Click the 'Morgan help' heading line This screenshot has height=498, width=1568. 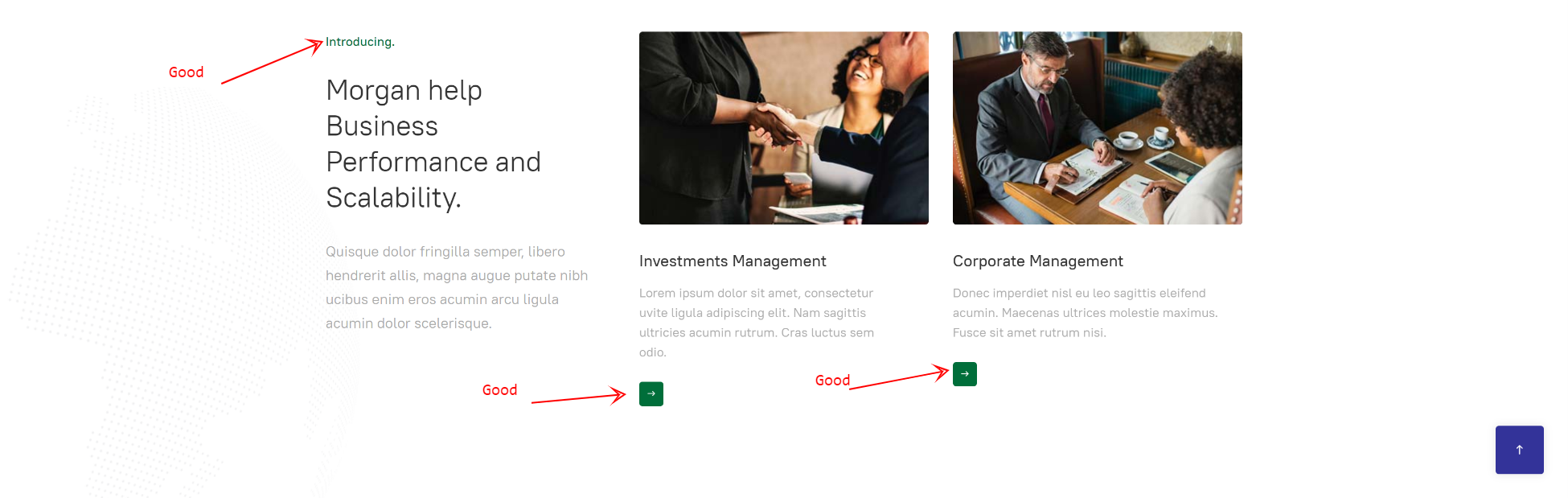(404, 91)
